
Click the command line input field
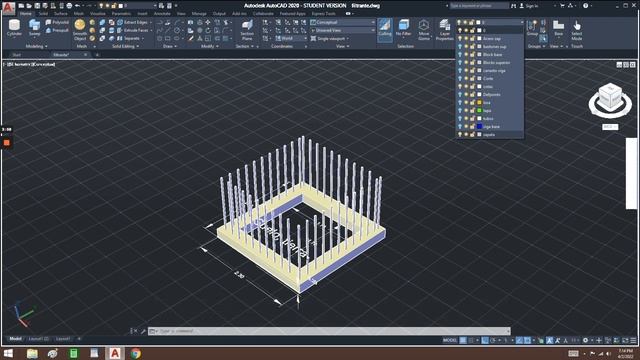329,331
